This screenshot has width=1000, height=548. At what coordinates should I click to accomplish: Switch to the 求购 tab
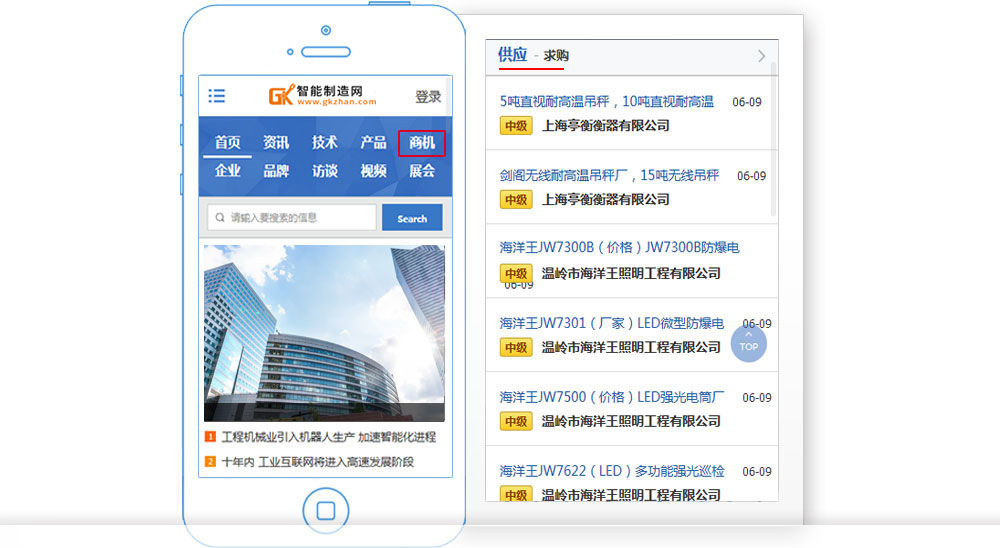pos(556,56)
